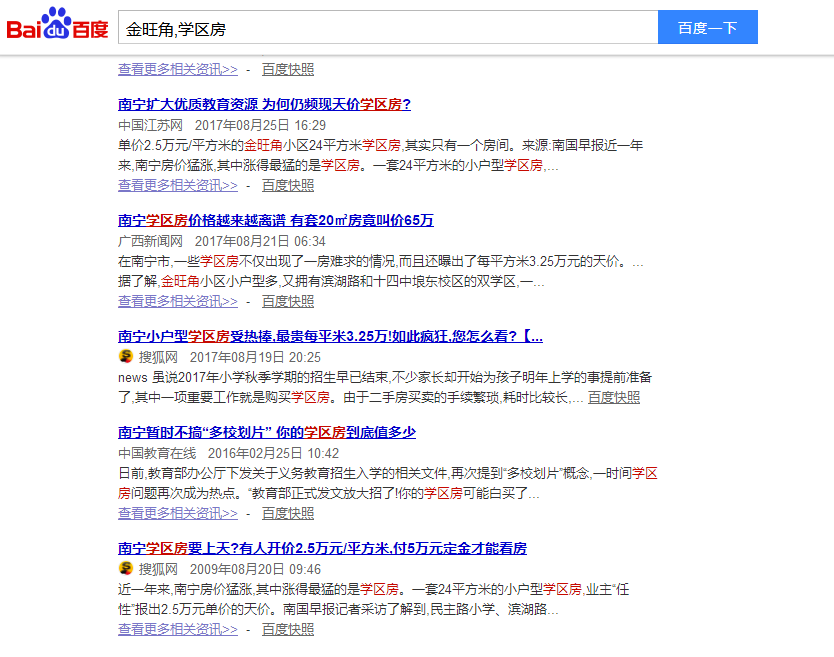Focus the search box containing 金旺角,学区房
Screen dimensions: 834x657
coord(387,28)
